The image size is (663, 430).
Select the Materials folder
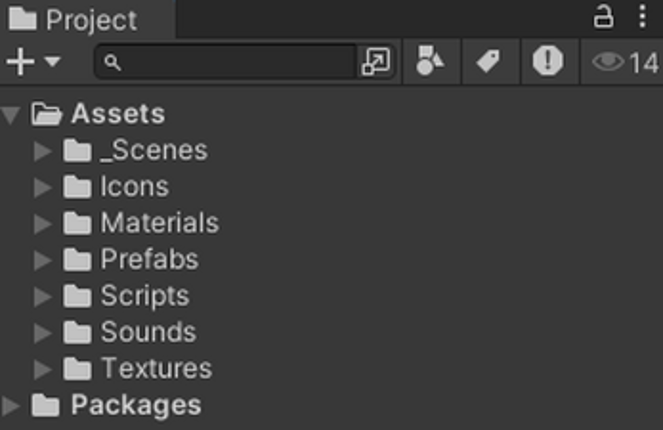[159, 223]
